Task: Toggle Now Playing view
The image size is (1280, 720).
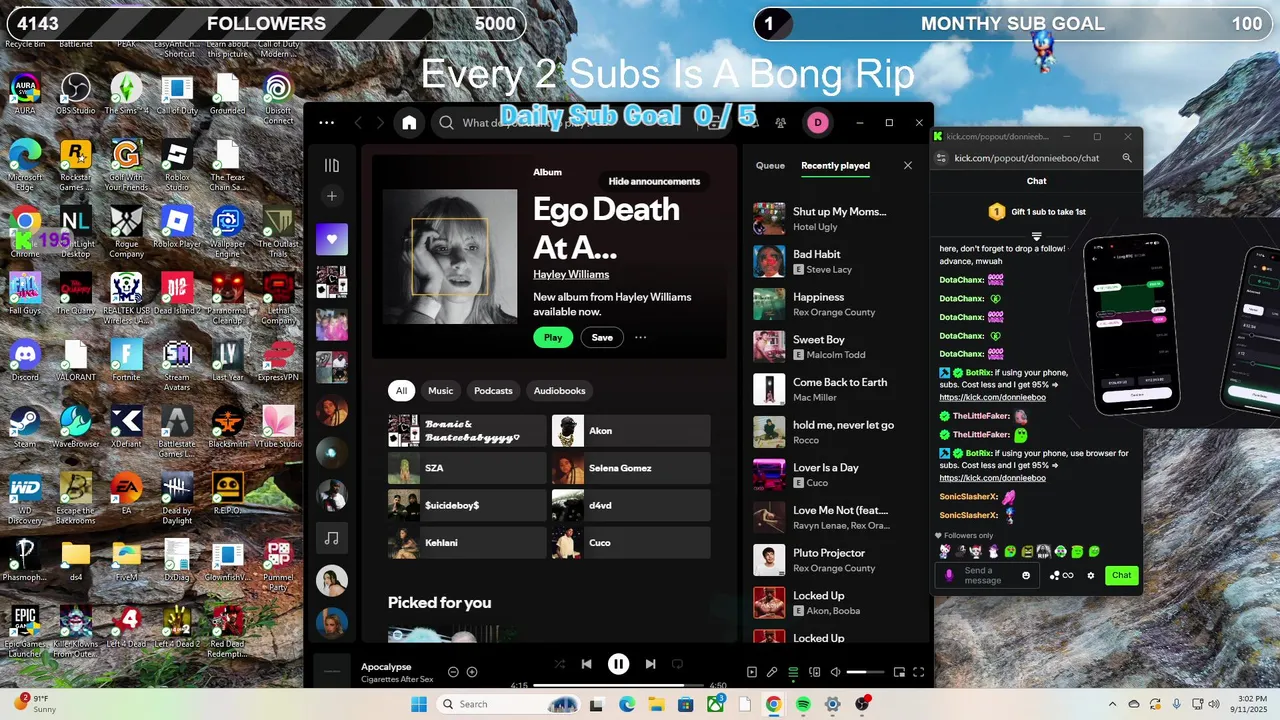Action: (x=752, y=672)
